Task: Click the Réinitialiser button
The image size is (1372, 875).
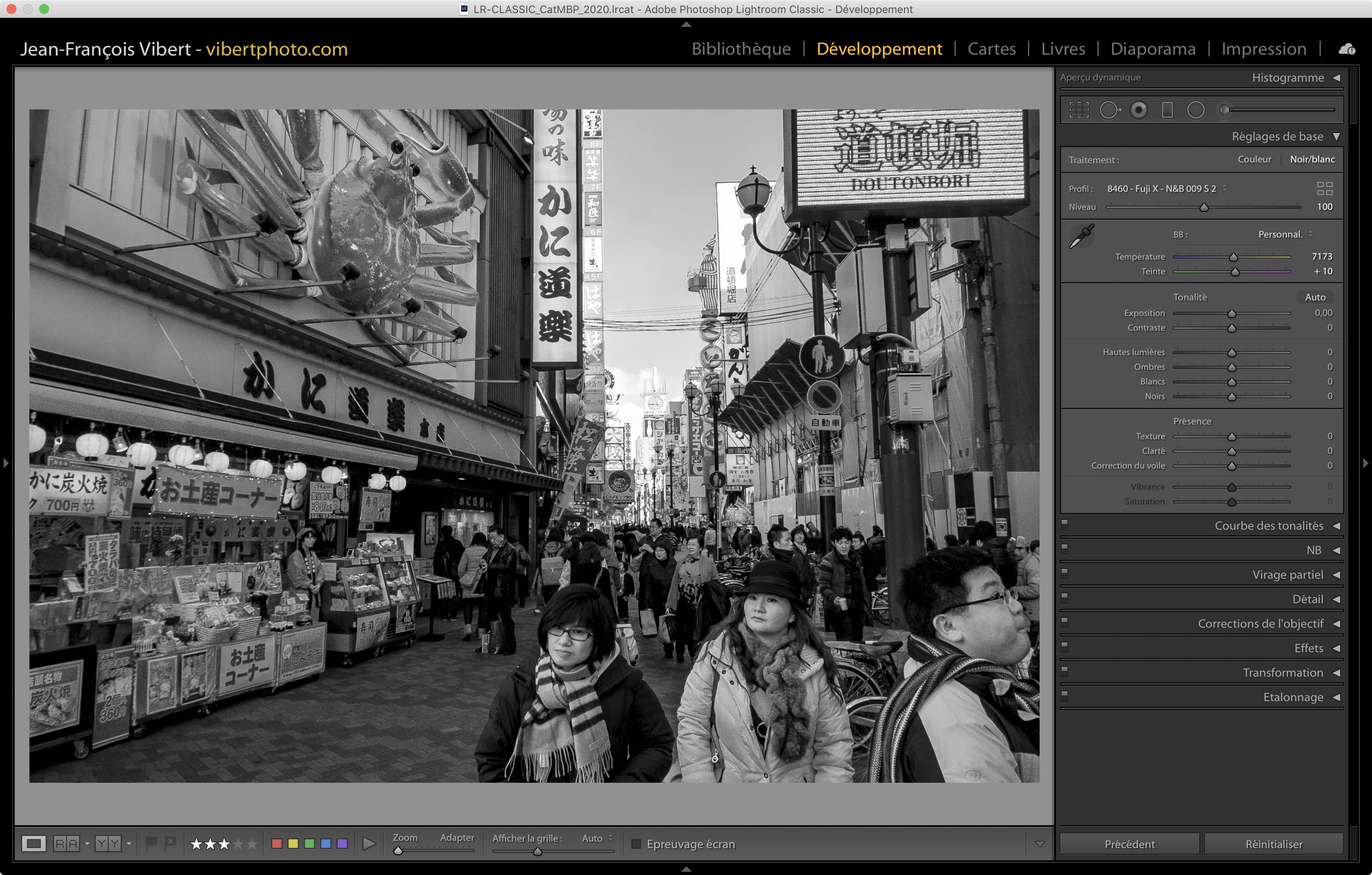Action: [x=1274, y=844]
